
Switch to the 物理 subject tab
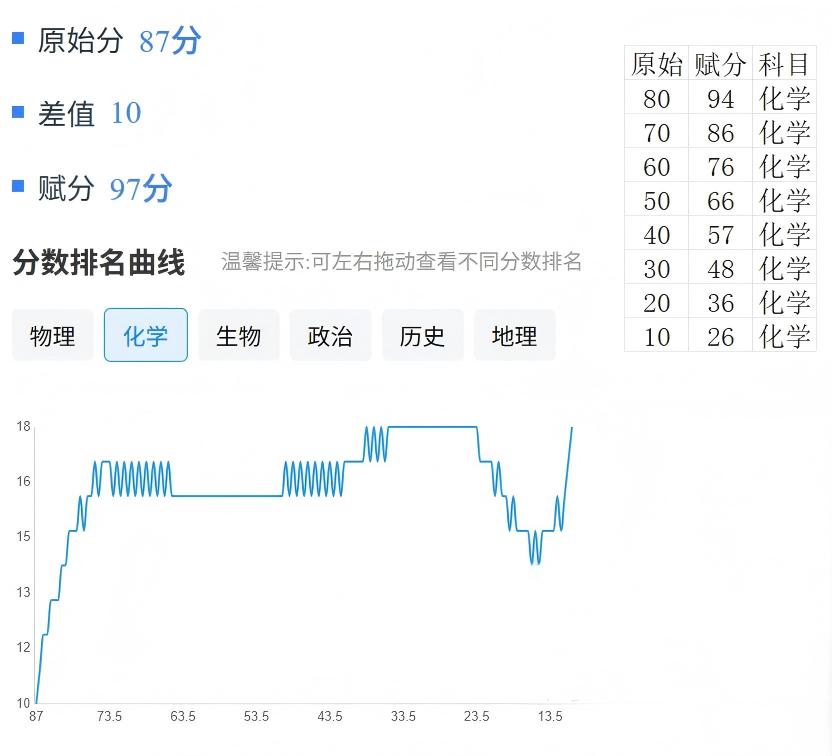pyautogui.click(x=52, y=336)
